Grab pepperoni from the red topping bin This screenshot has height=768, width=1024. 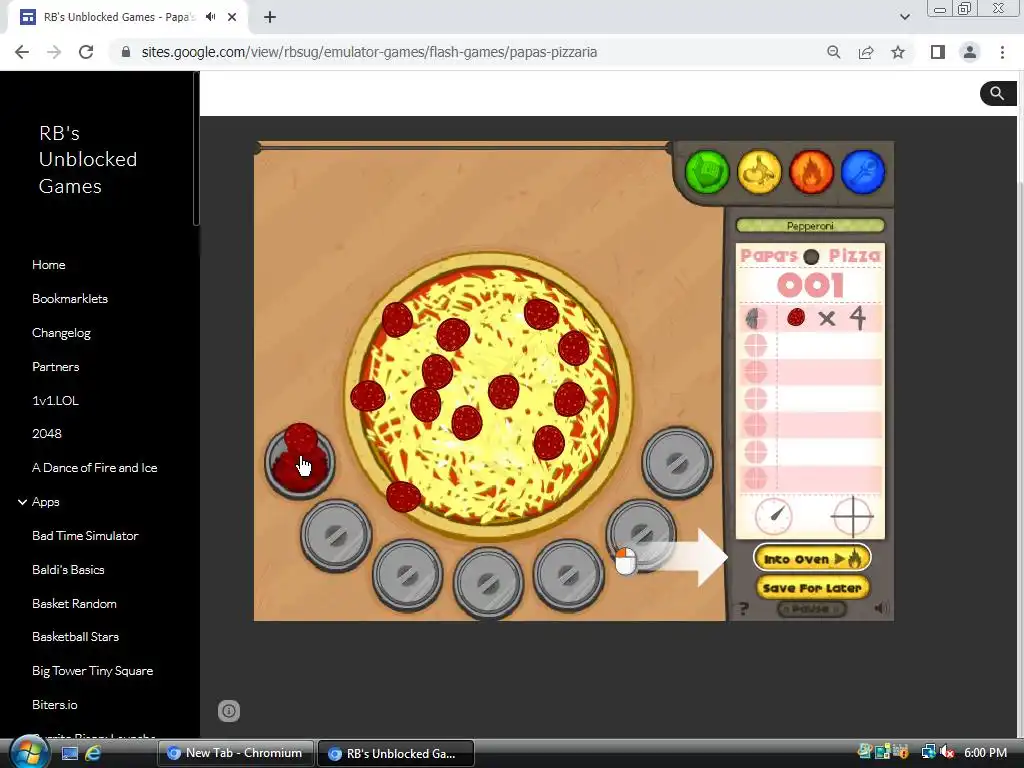click(300, 460)
